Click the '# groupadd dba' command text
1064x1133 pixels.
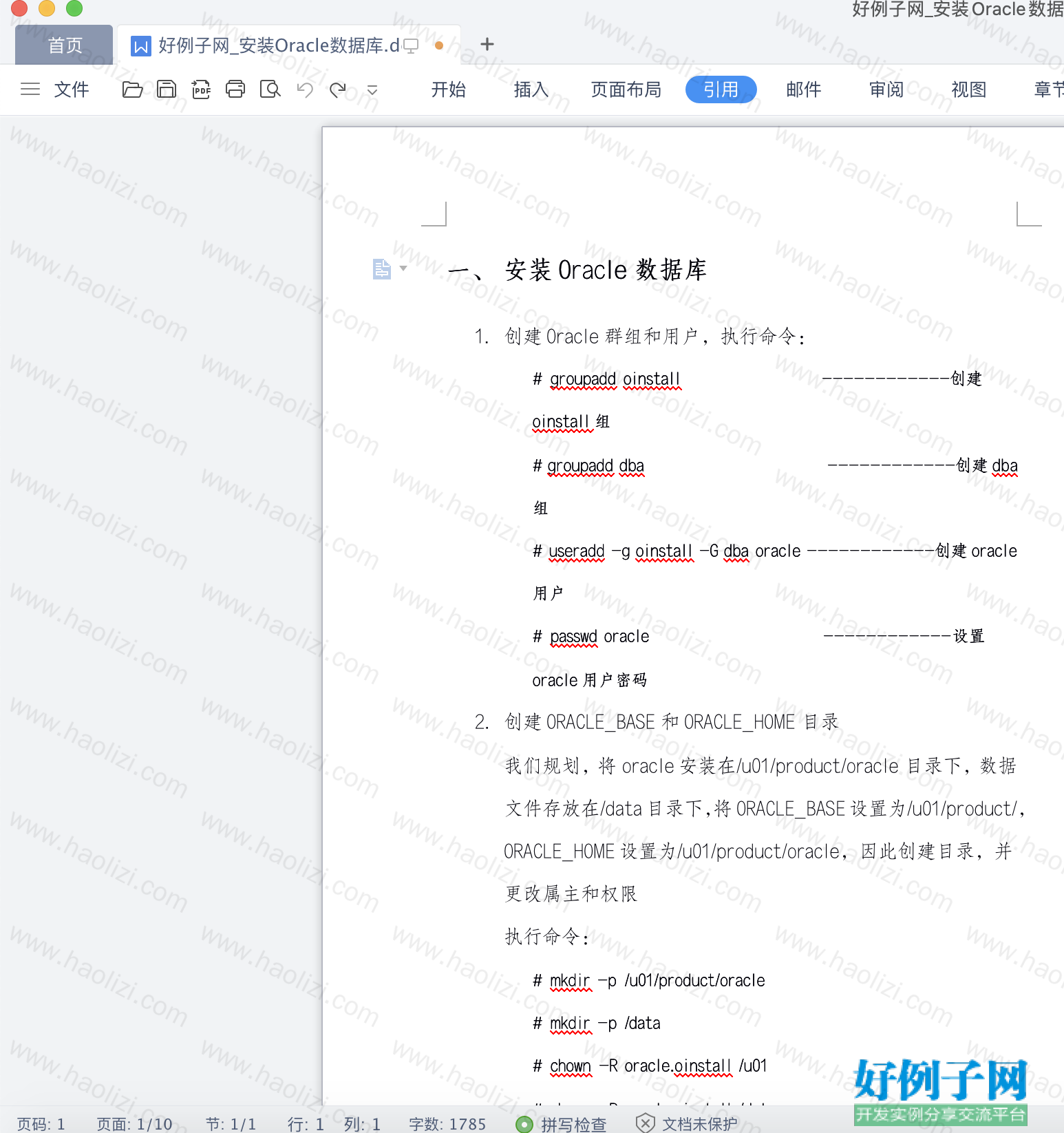tap(588, 466)
